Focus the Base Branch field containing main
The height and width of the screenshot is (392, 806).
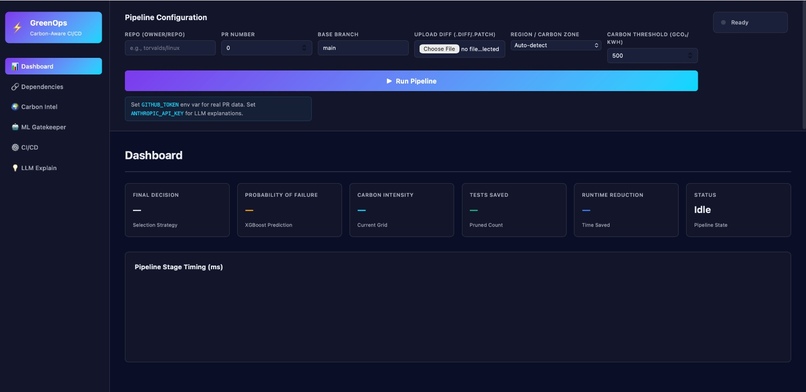(x=363, y=48)
